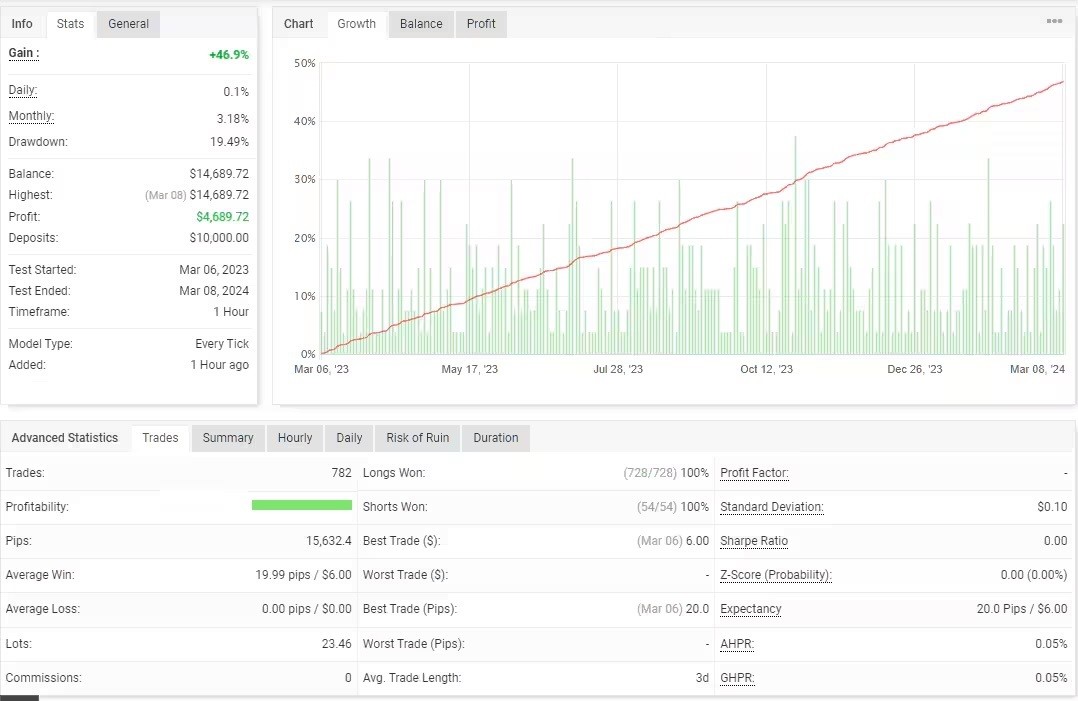Show the Balance chart tab
1078x701 pixels.
[x=421, y=24]
